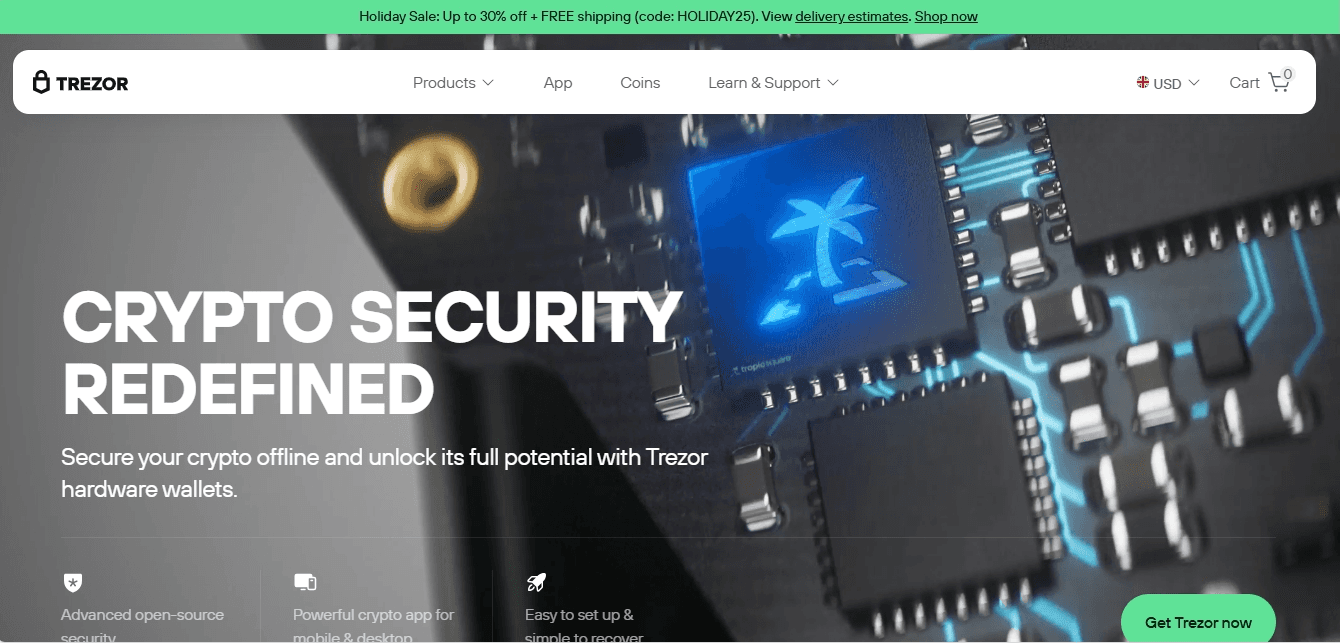Click the rocket setup icon
Image resolution: width=1340 pixels, height=643 pixels.
[536, 582]
